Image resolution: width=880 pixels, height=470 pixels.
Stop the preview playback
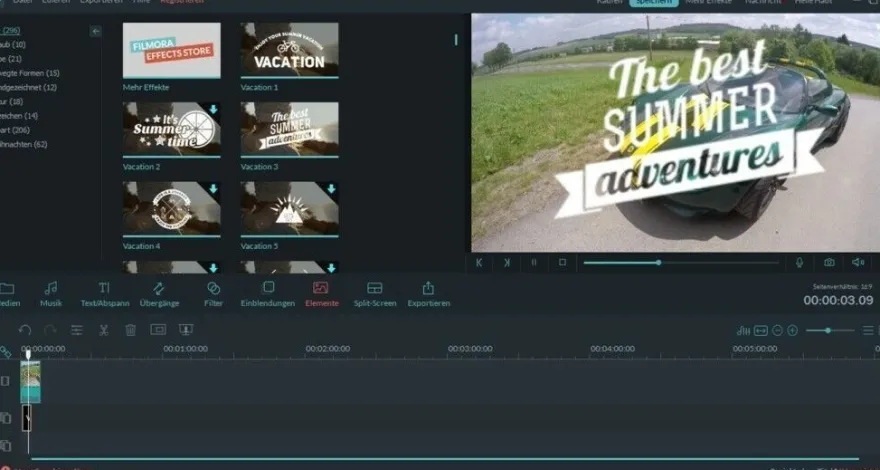tap(562, 262)
